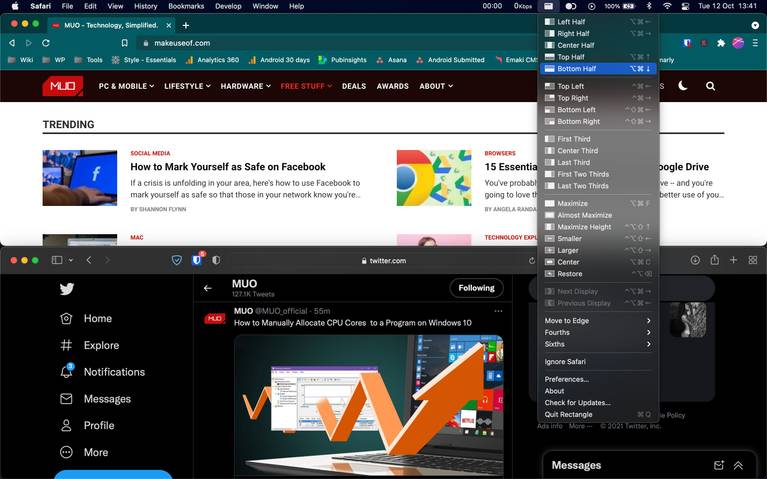Viewport: 767px width, 479px height.
Task: Select Last Third in the Rectangle menu
Action: (598, 162)
